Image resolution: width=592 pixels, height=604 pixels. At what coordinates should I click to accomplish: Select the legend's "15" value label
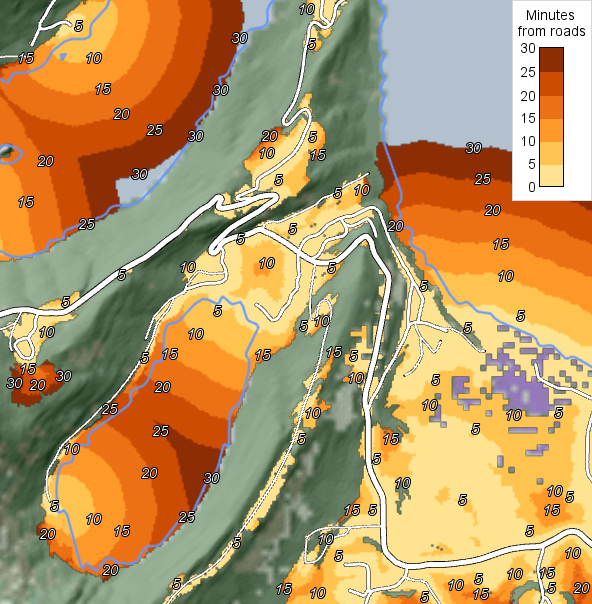point(528,118)
